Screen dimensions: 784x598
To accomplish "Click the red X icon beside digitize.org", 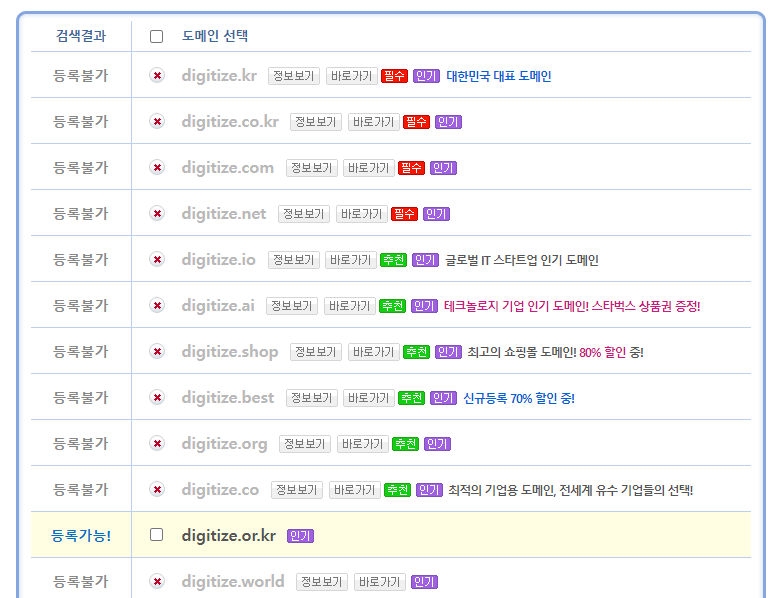I will pos(157,444).
